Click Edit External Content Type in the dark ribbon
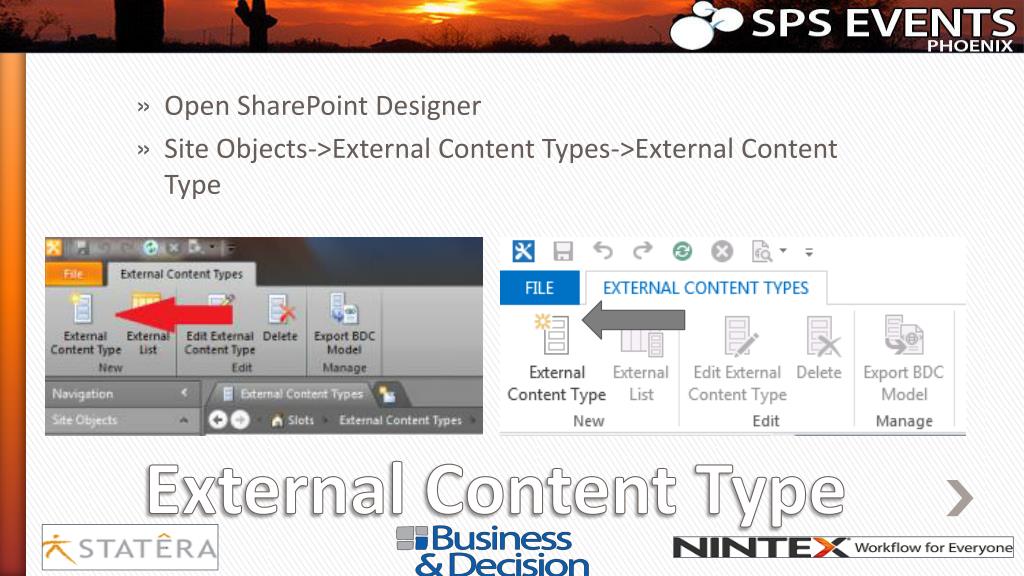 coord(219,325)
